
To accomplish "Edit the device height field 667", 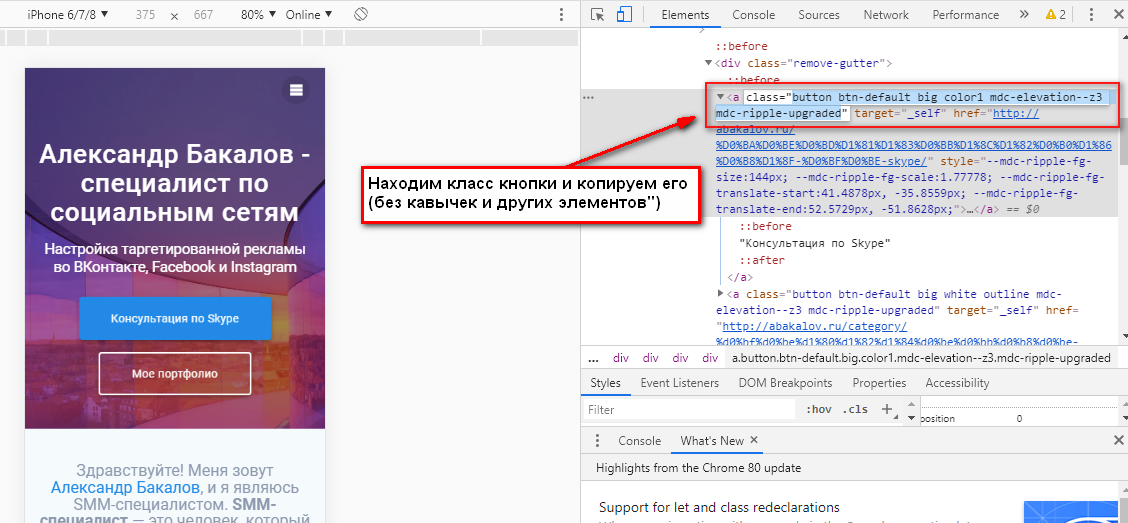I will click(x=203, y=14).
